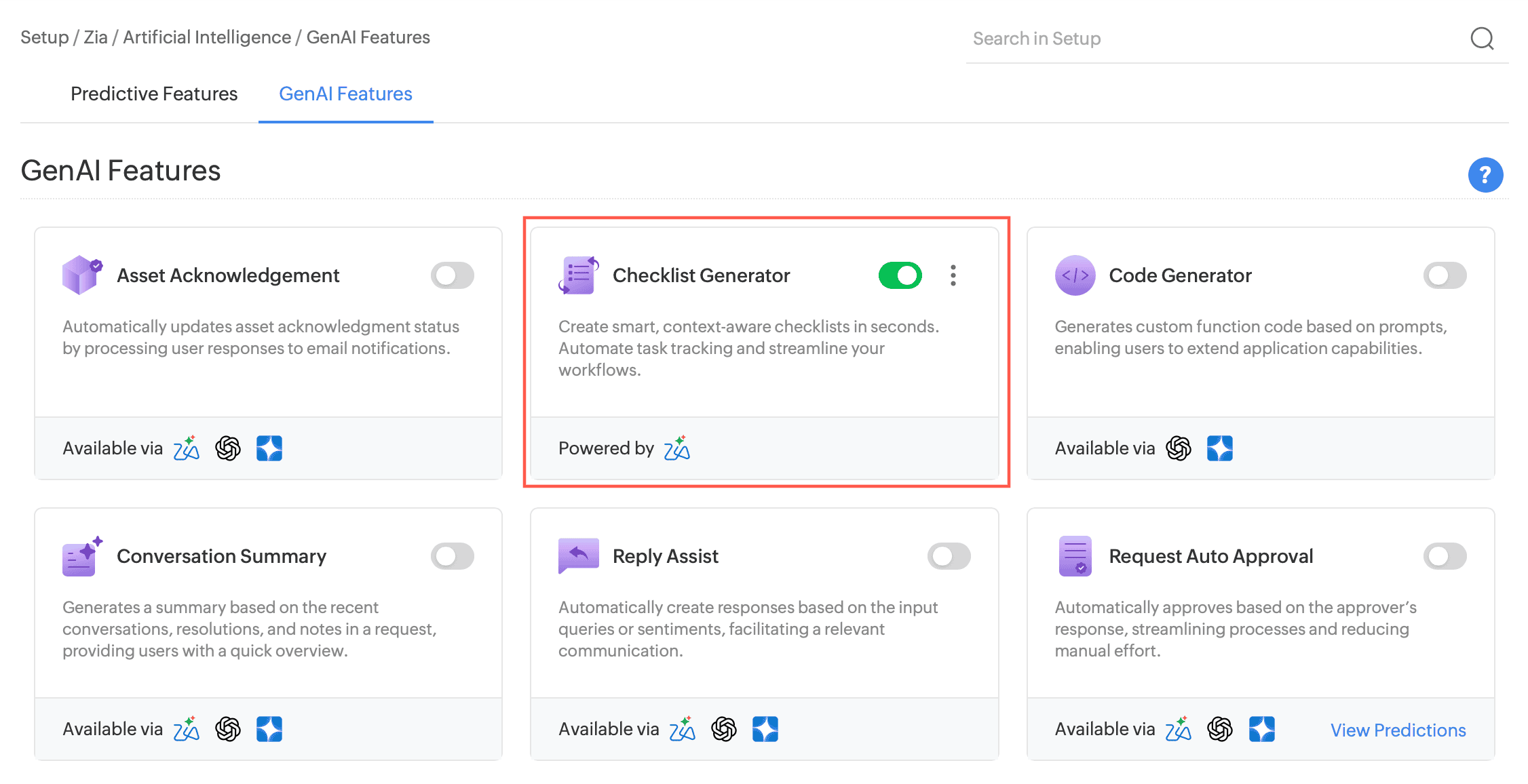The height and width of the screenshot is (784, 1528).
Task: Switch to the Predictive Features tab
Action: [154, 94]
